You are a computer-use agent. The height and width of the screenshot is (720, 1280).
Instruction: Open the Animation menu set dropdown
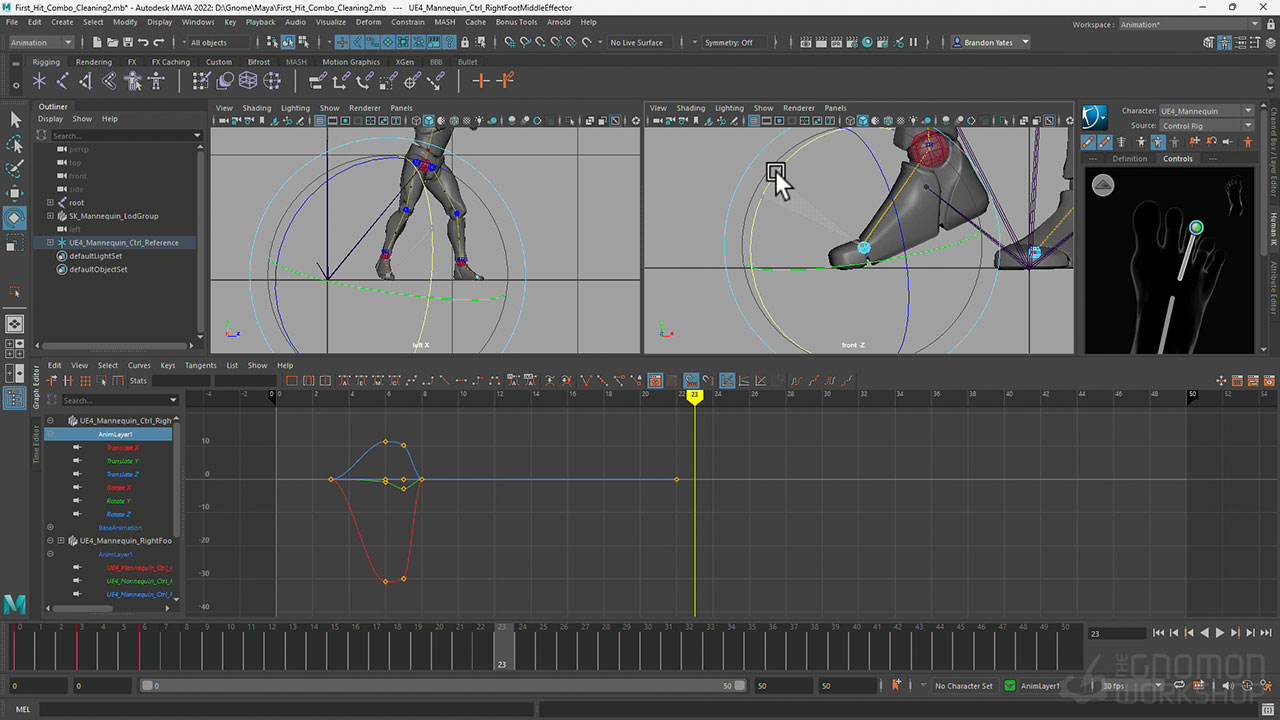pos(41,42)
